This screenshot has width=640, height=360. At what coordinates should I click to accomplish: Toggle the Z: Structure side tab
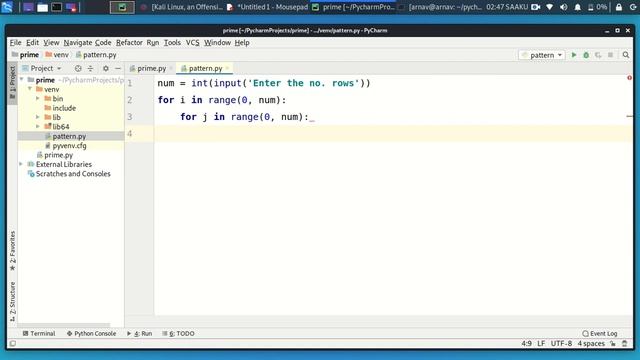[x=12, y=301]
